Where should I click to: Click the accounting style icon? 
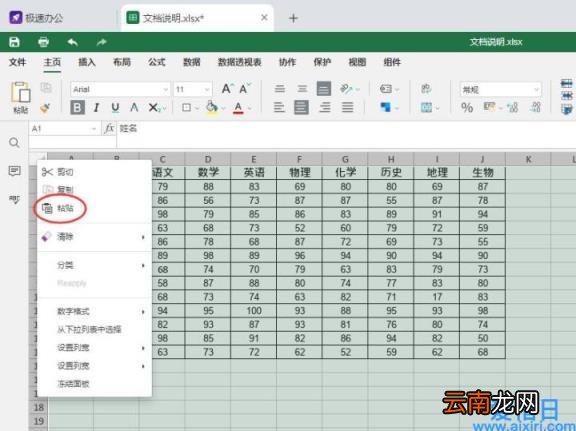pyautogui.click(x=489, y=107)
